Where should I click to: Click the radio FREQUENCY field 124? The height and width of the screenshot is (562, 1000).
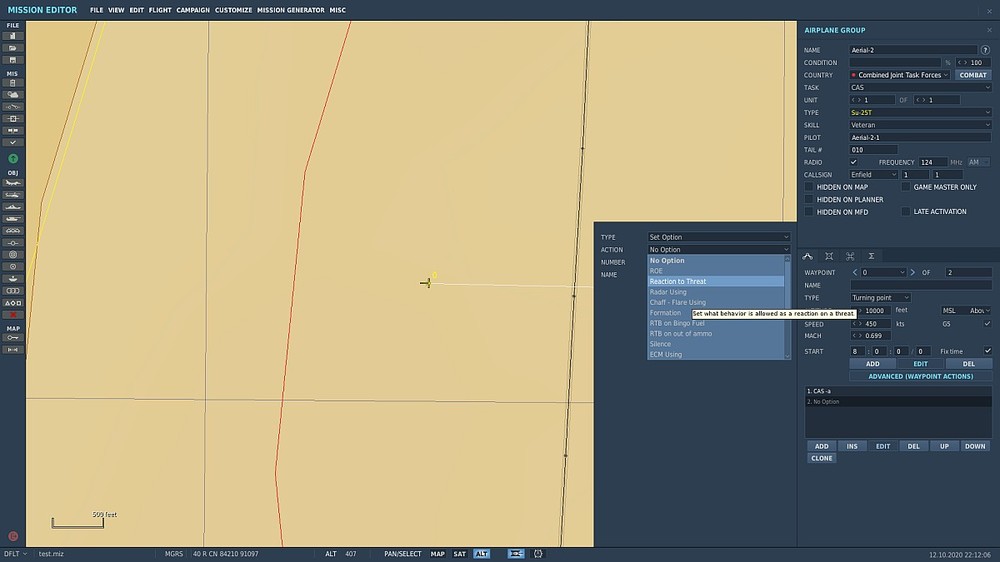(x=932, y=162)
